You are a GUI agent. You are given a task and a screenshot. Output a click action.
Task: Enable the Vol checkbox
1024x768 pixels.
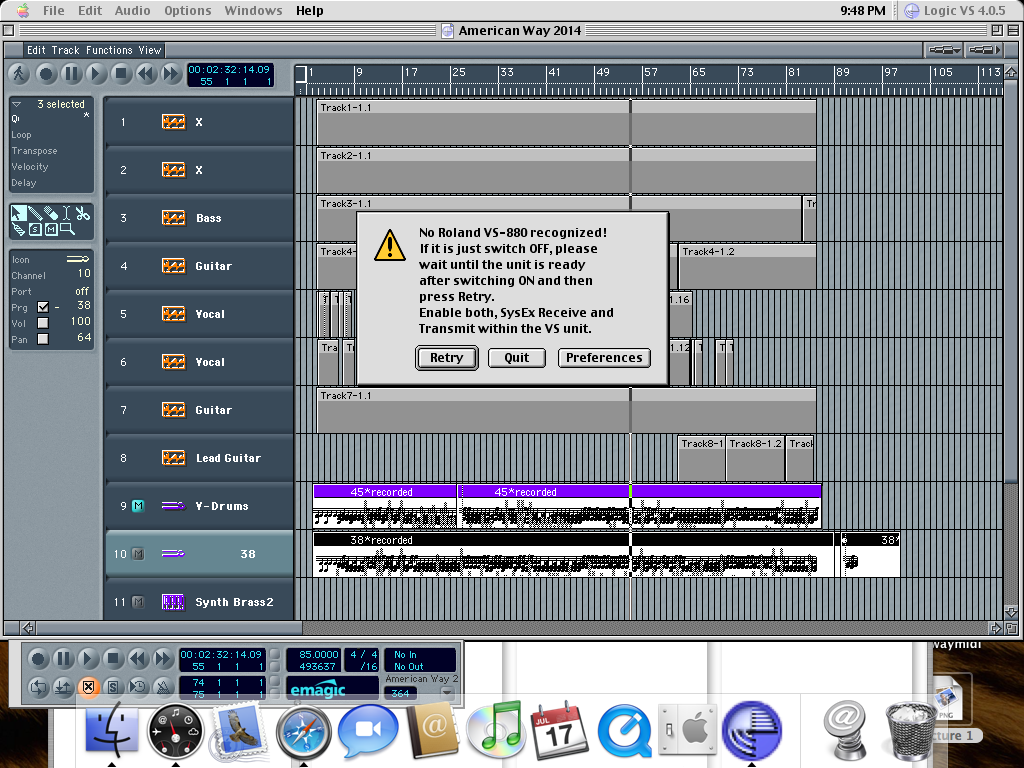coord(43,323)
